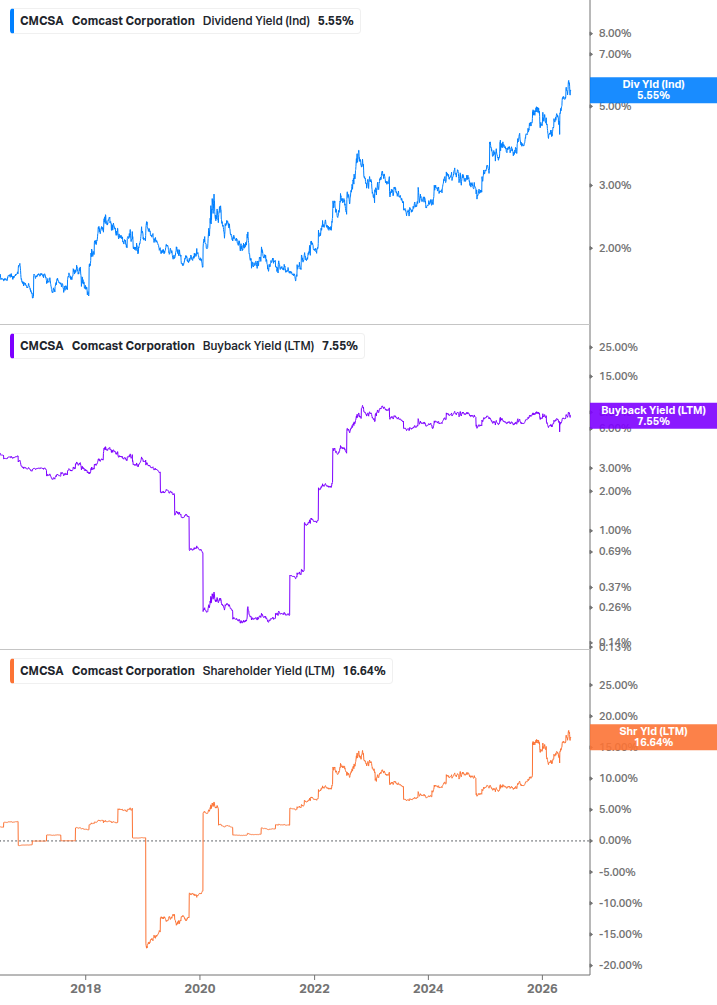Click the 7.55% value in buyback yield legend
This screenshot has width=717, height=1005.
[340, 345]
